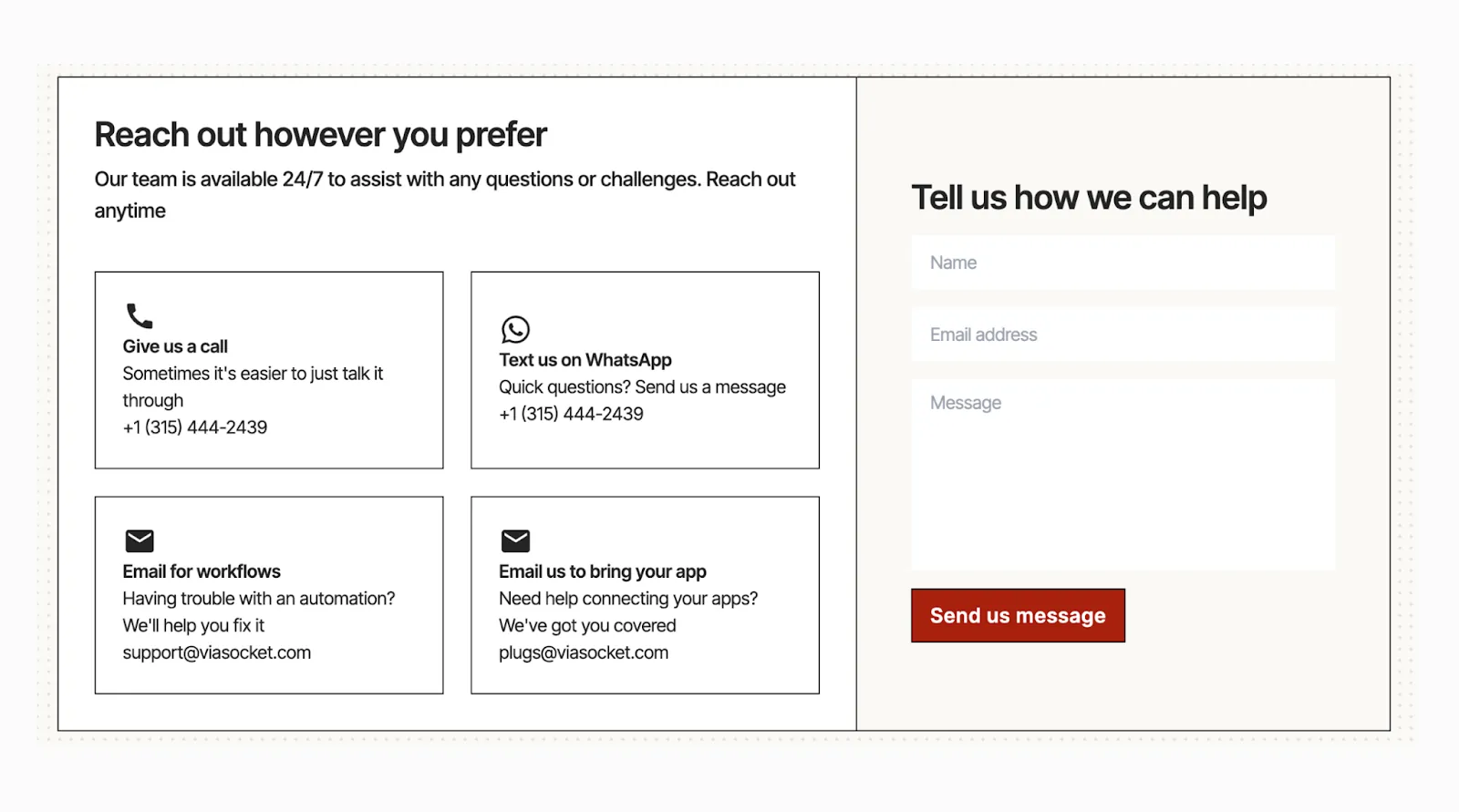1459x812 pixels.
Task: Click the envelope icon for workflows email
Action: tap(140, 540)
